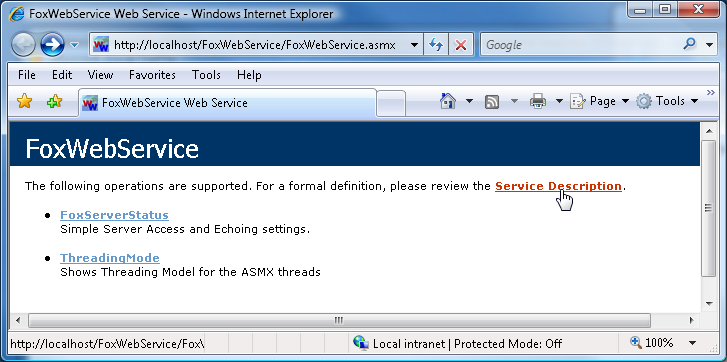727x362 pixels.
Task: Select the FoxWebService Web Service tab
Action: [227, 102]
